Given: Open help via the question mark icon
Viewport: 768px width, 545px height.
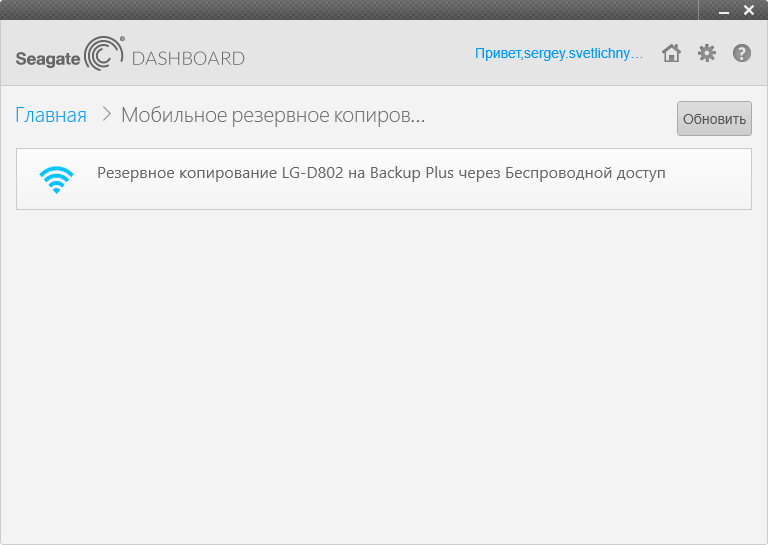Looking at the screenshot, I should (x=742, y=53).
